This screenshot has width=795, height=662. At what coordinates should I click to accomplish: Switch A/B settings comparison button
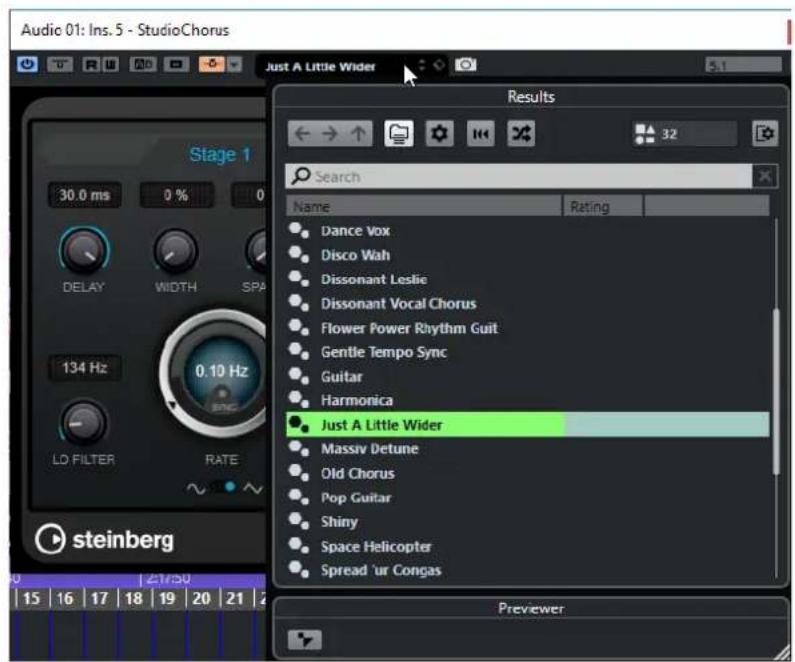pyautogui.click(x=143, y=64)
